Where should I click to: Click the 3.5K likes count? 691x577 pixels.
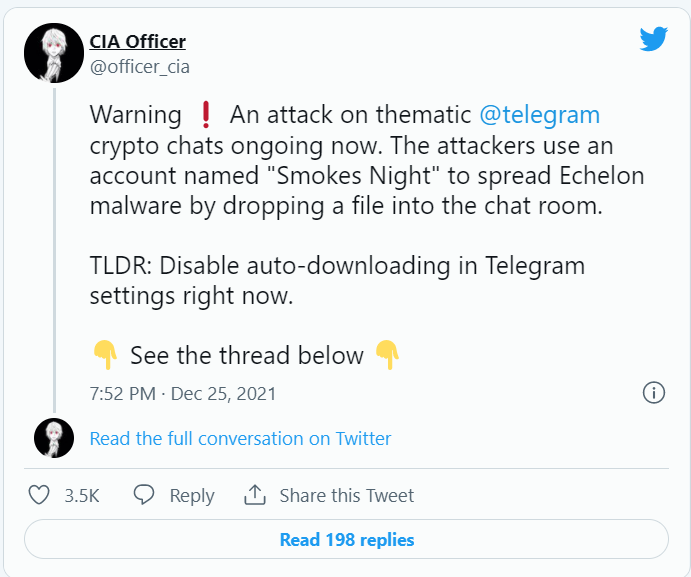(x=80, y=496)
